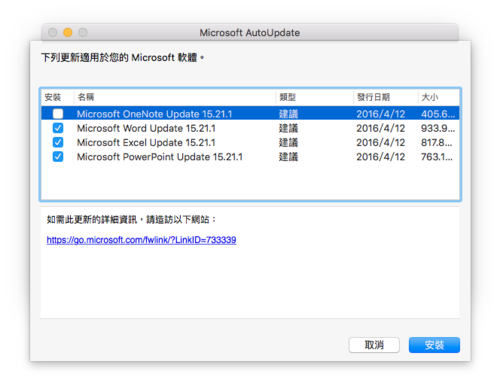The image size is (500, 377).
Task: Uncheck the Microsoft PowerPoint Update checkbox
Action: (58, 157)
